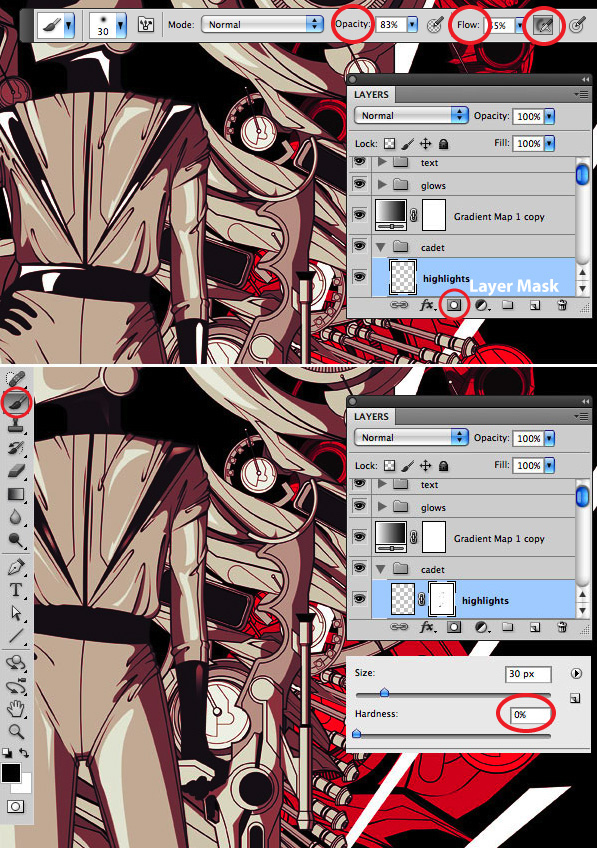Select the Blur tool (water drop)
The height and width of the screenshot is (848, 597).
[x=16, y=516]
